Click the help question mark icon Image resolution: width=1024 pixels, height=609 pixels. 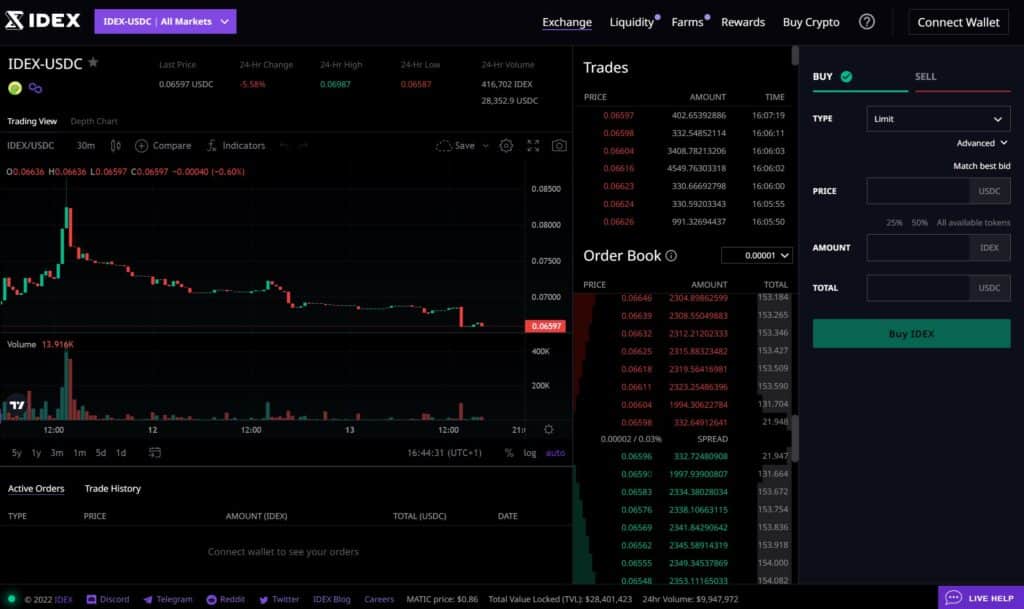pyautogui.click(x=867, y=22)
